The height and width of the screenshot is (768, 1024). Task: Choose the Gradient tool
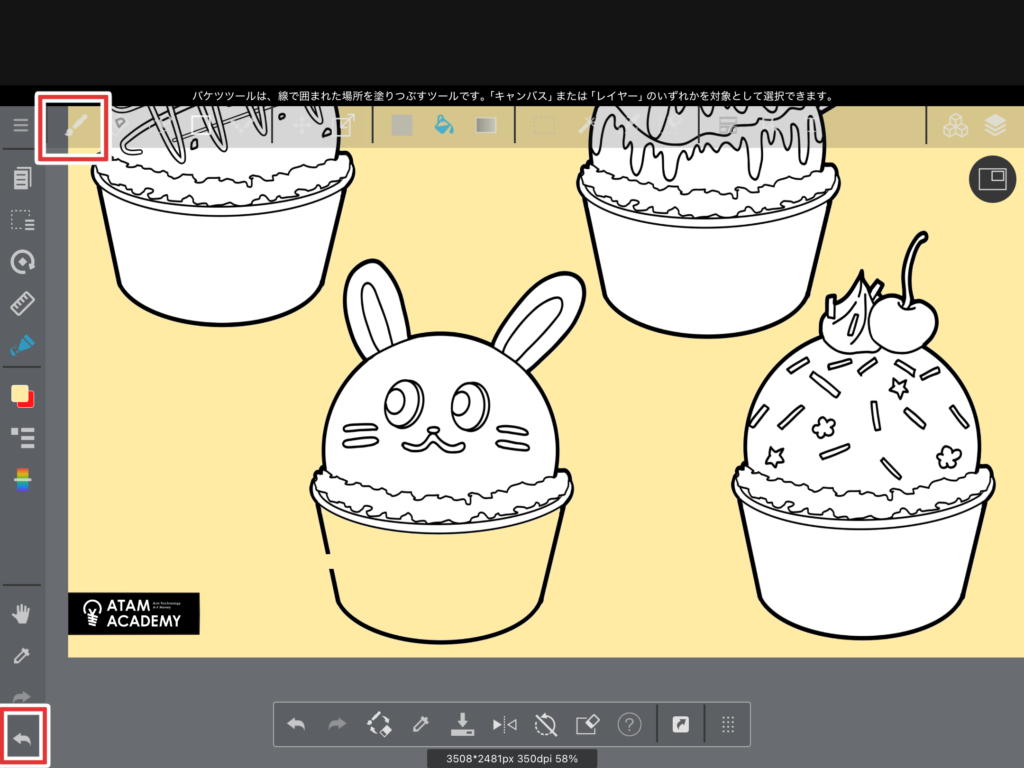486,125
